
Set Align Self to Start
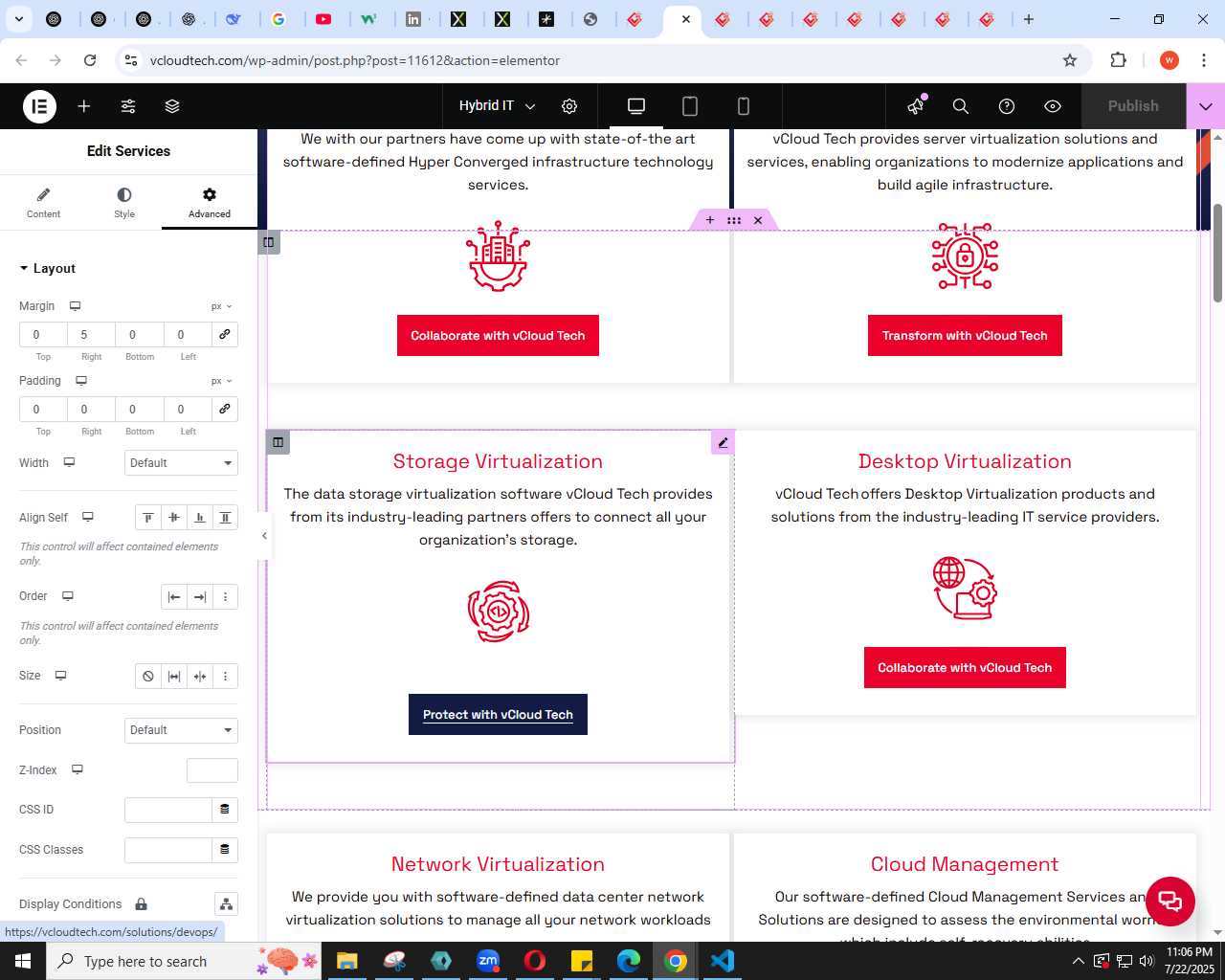(x=148, y=518)
